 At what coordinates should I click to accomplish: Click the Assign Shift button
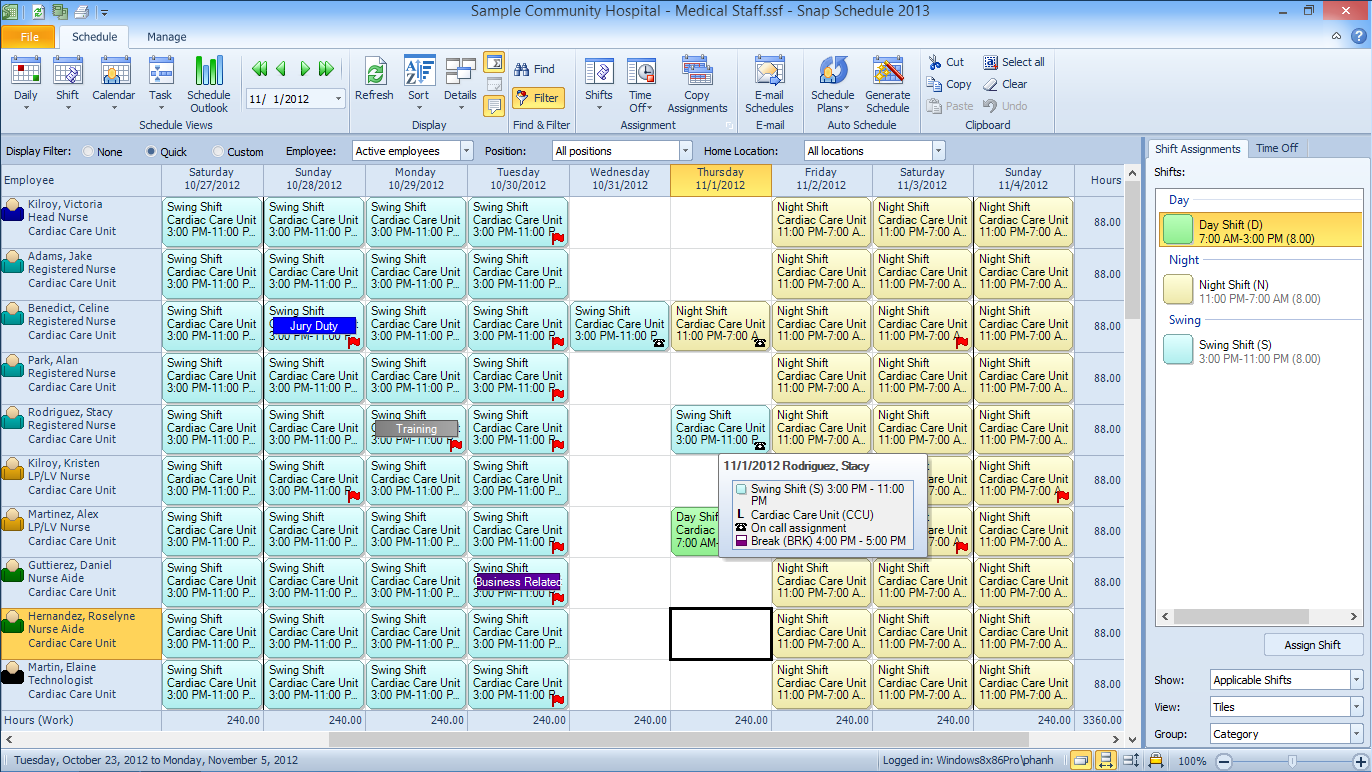click(1313, 645)
